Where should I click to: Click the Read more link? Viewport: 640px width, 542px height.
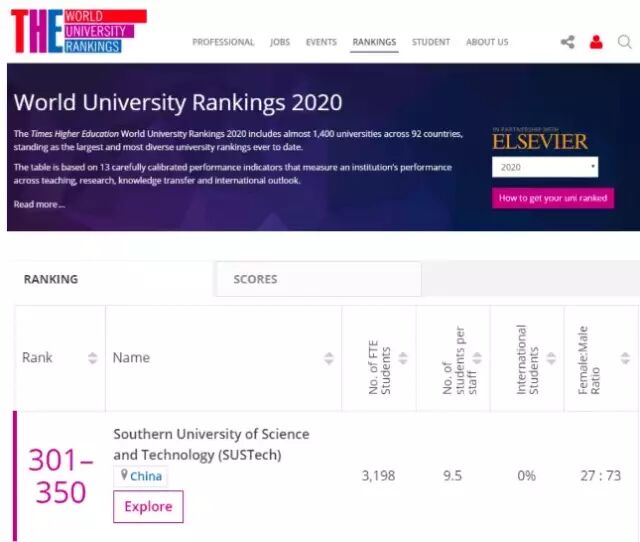point(39,204)
